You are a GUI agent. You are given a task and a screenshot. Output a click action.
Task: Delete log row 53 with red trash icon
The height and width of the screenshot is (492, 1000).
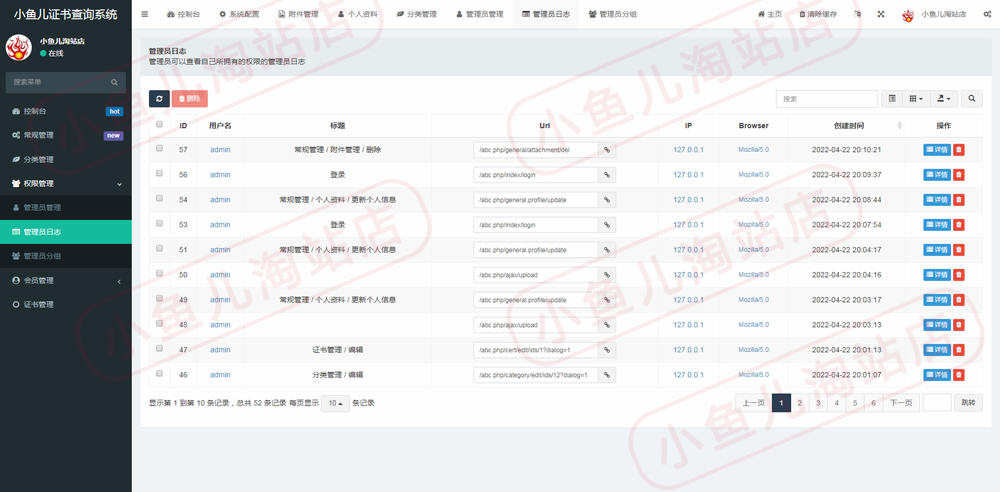pos(959,225)
